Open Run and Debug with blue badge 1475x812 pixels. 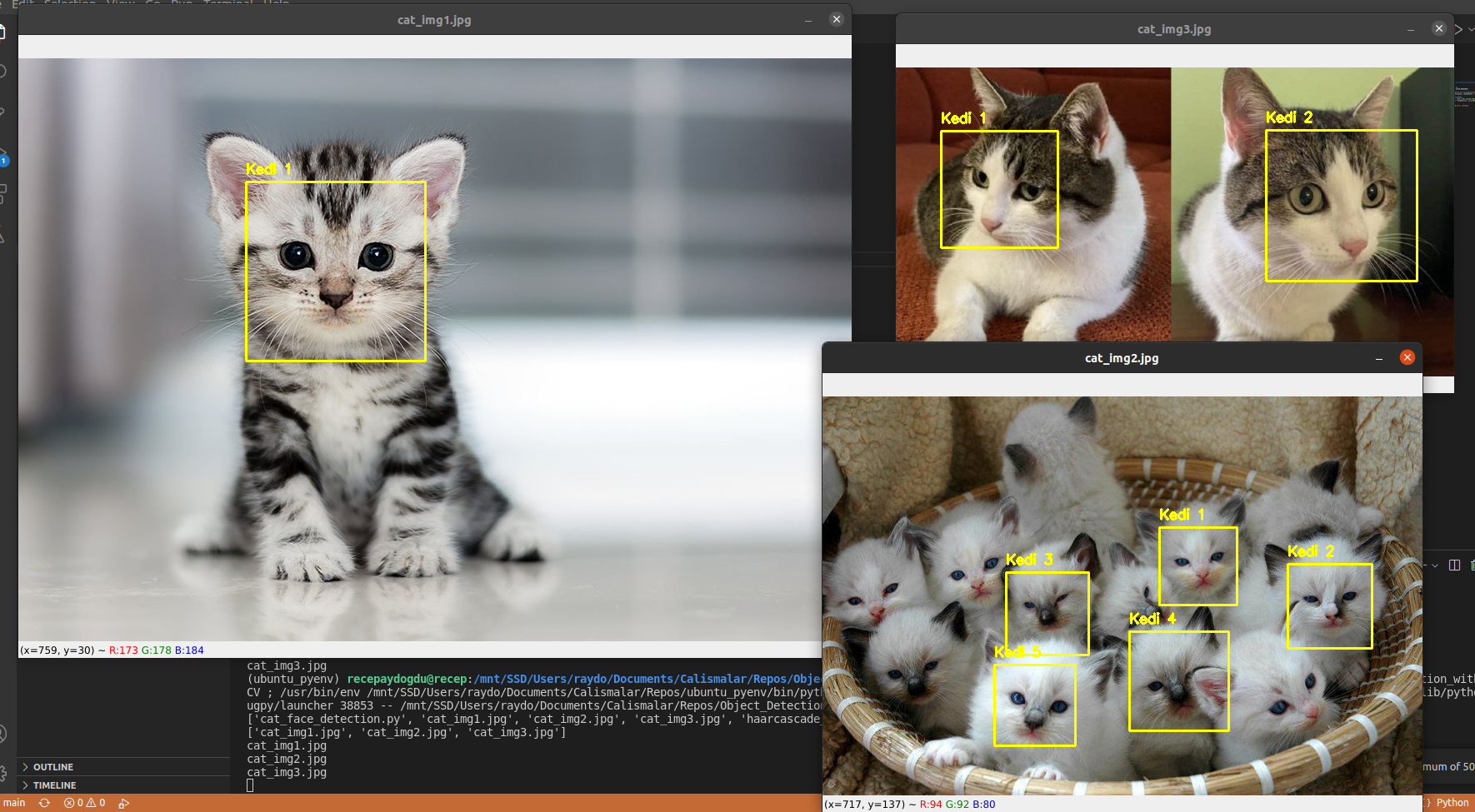point(2,157)
